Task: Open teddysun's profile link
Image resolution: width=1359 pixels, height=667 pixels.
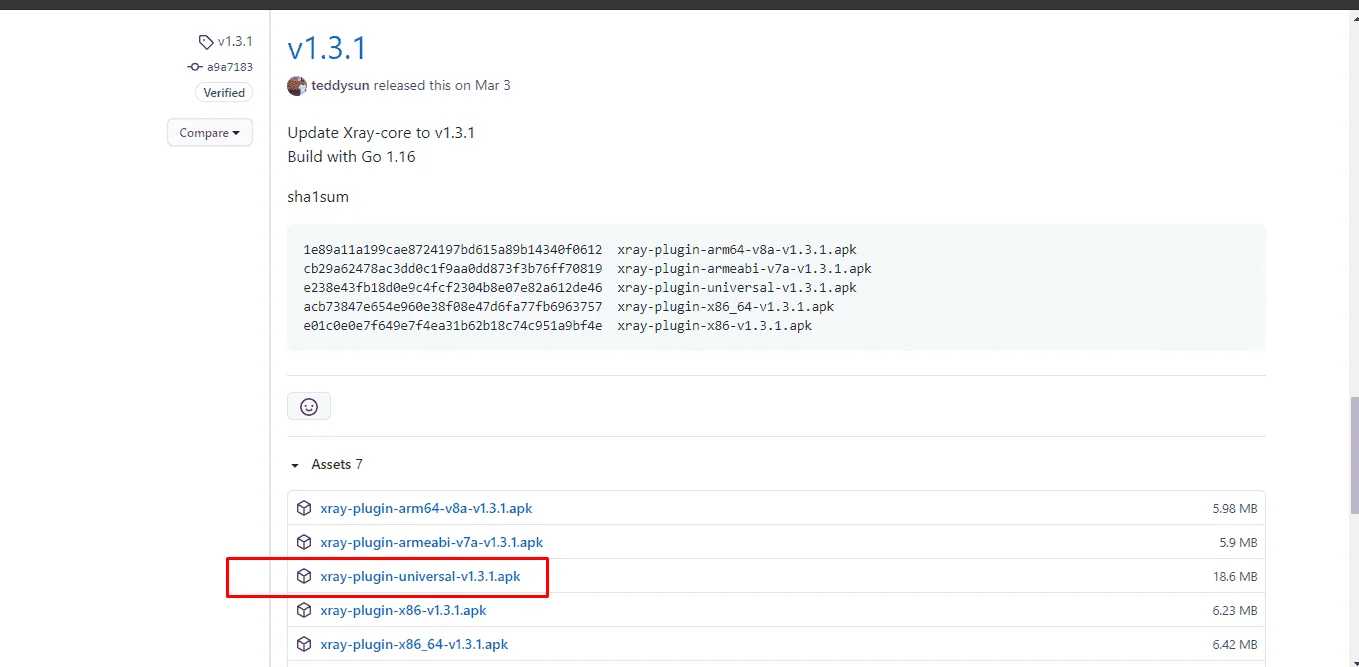Action: (341, 86)
